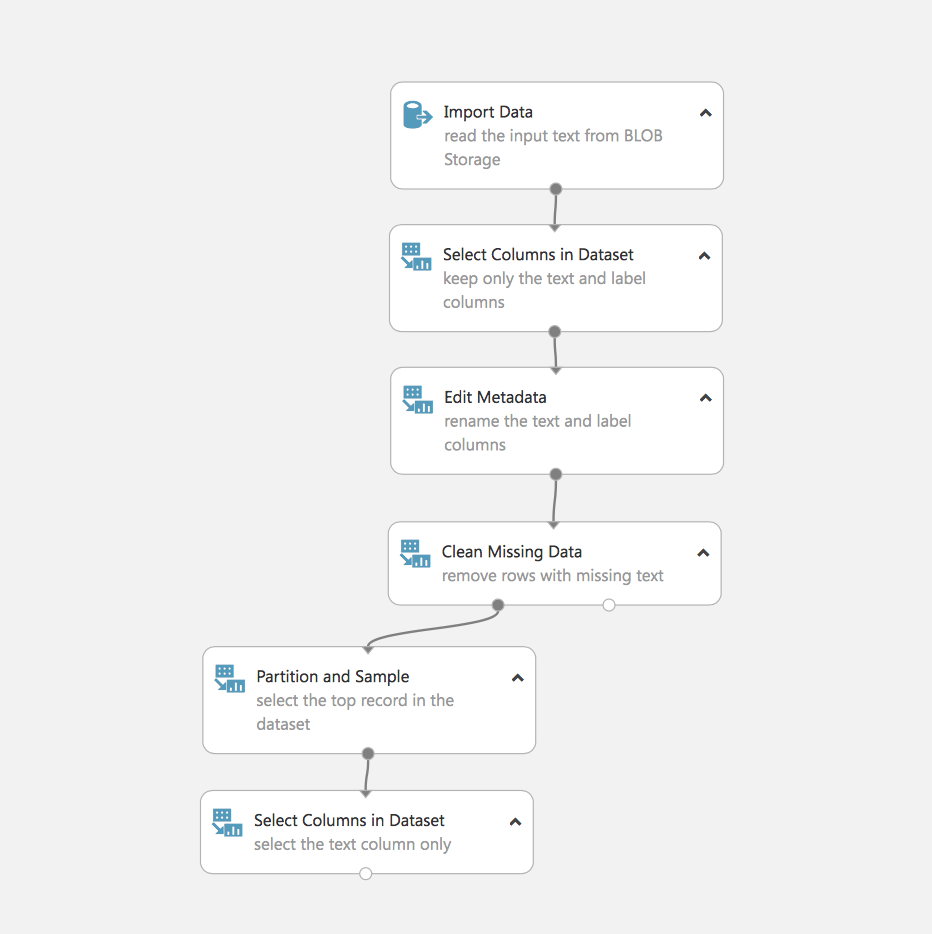Collapse the select-text-column-only module chevron
This screenshot has height=934, width=932.
click(515, 822)
